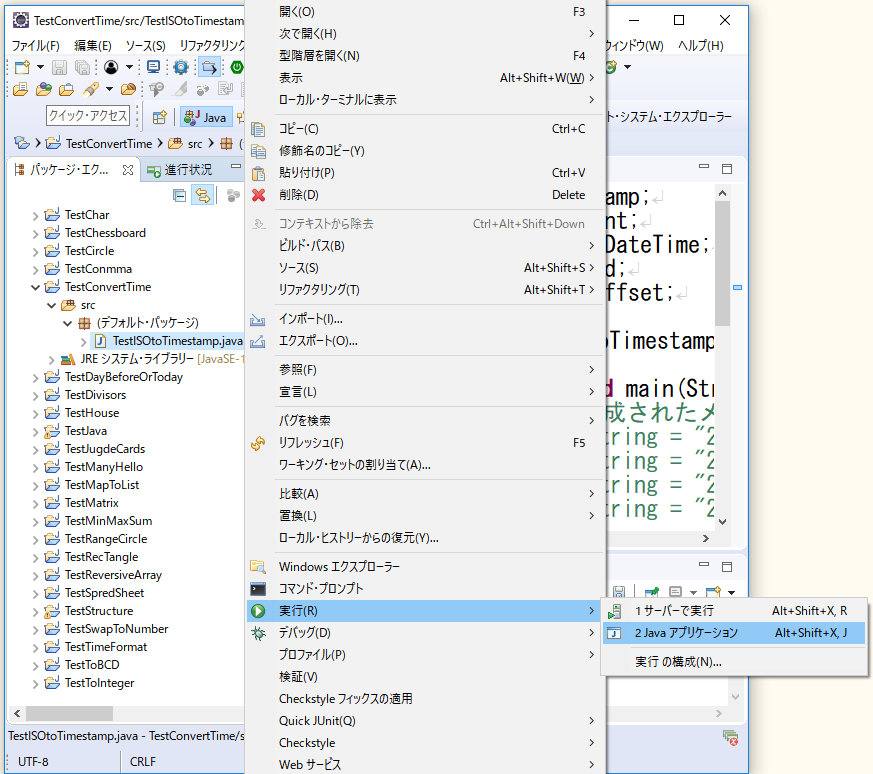Click the Save All toolbar icon
This screenshot has height=774, width=873.
tap(82, 66)
